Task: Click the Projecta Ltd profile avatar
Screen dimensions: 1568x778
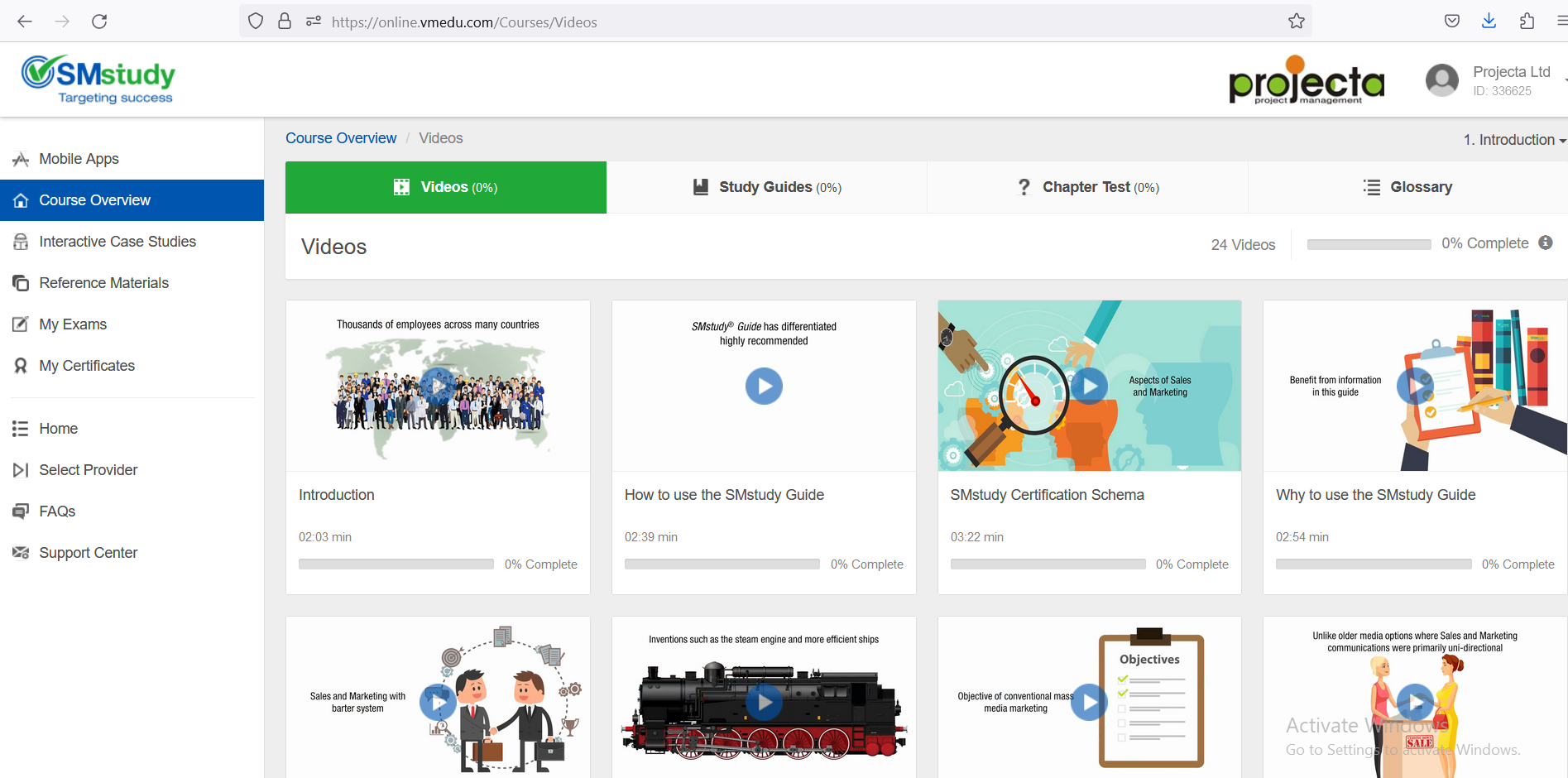Action: (x=1441, y=80)
